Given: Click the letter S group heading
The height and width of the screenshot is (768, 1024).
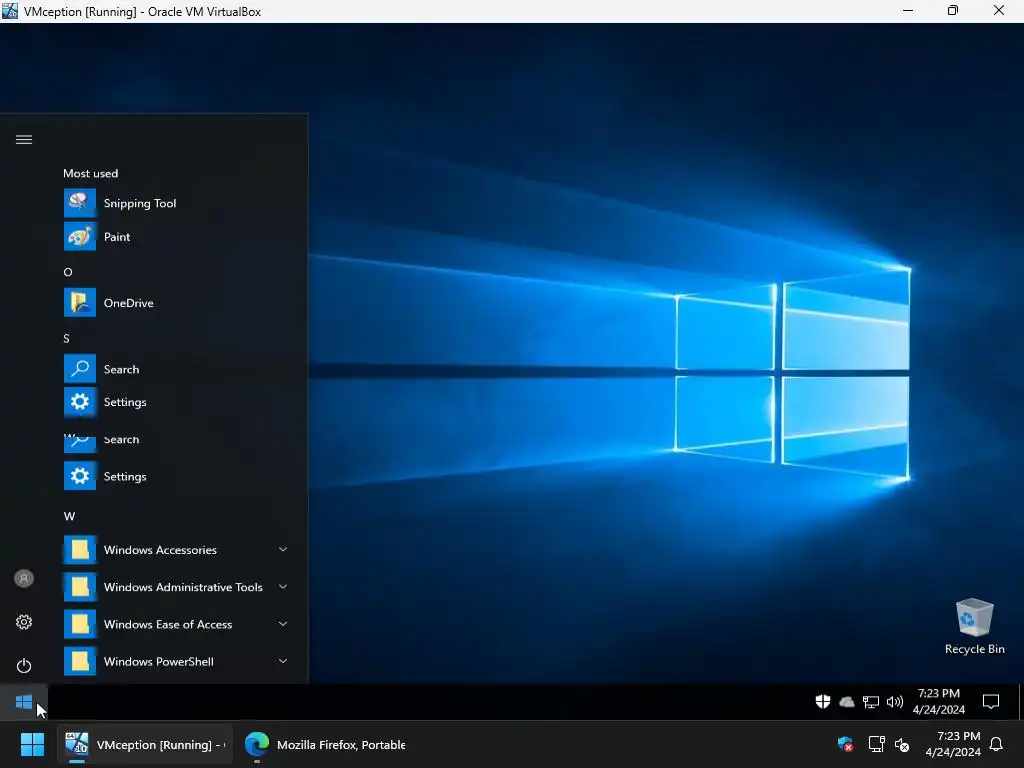Looking at the screenshot, I should coord(67,338).
